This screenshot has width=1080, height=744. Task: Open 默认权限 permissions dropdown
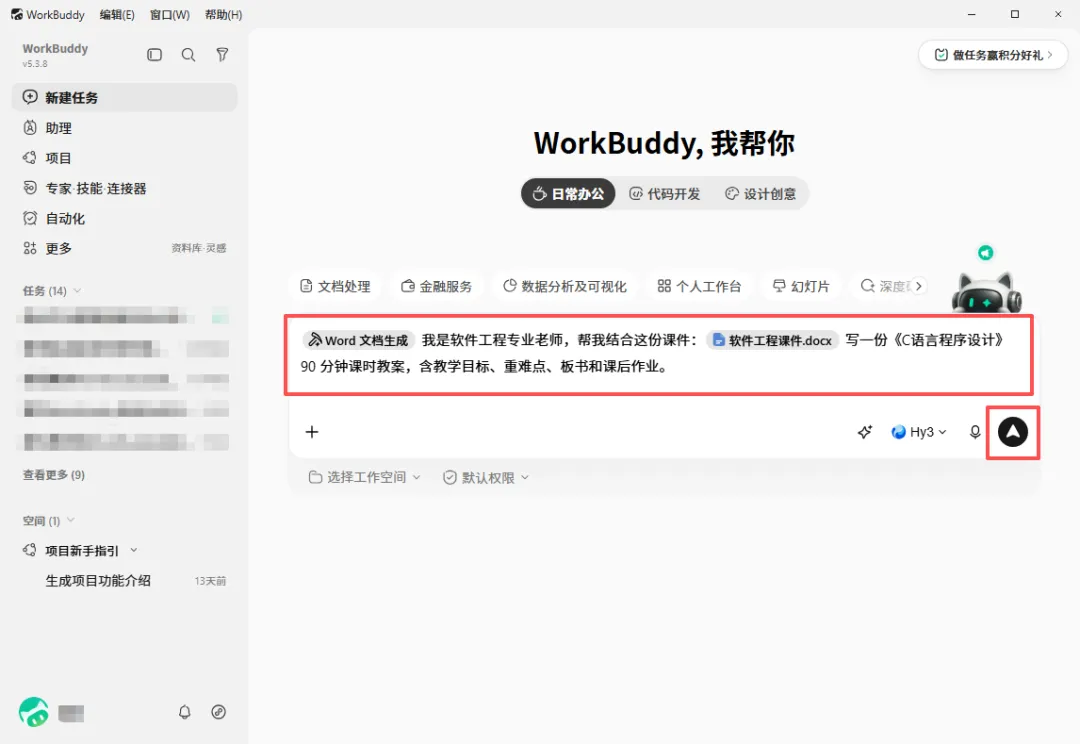point(486,477)
